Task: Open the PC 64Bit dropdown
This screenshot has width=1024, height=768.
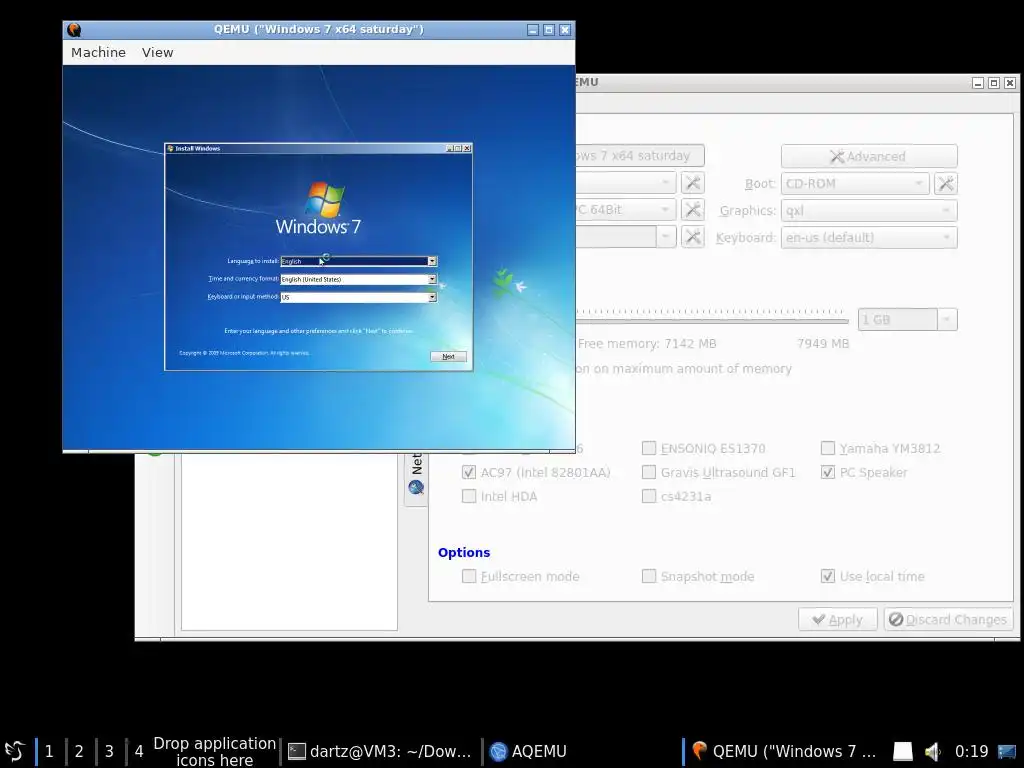Action: [x=625, y=210]
